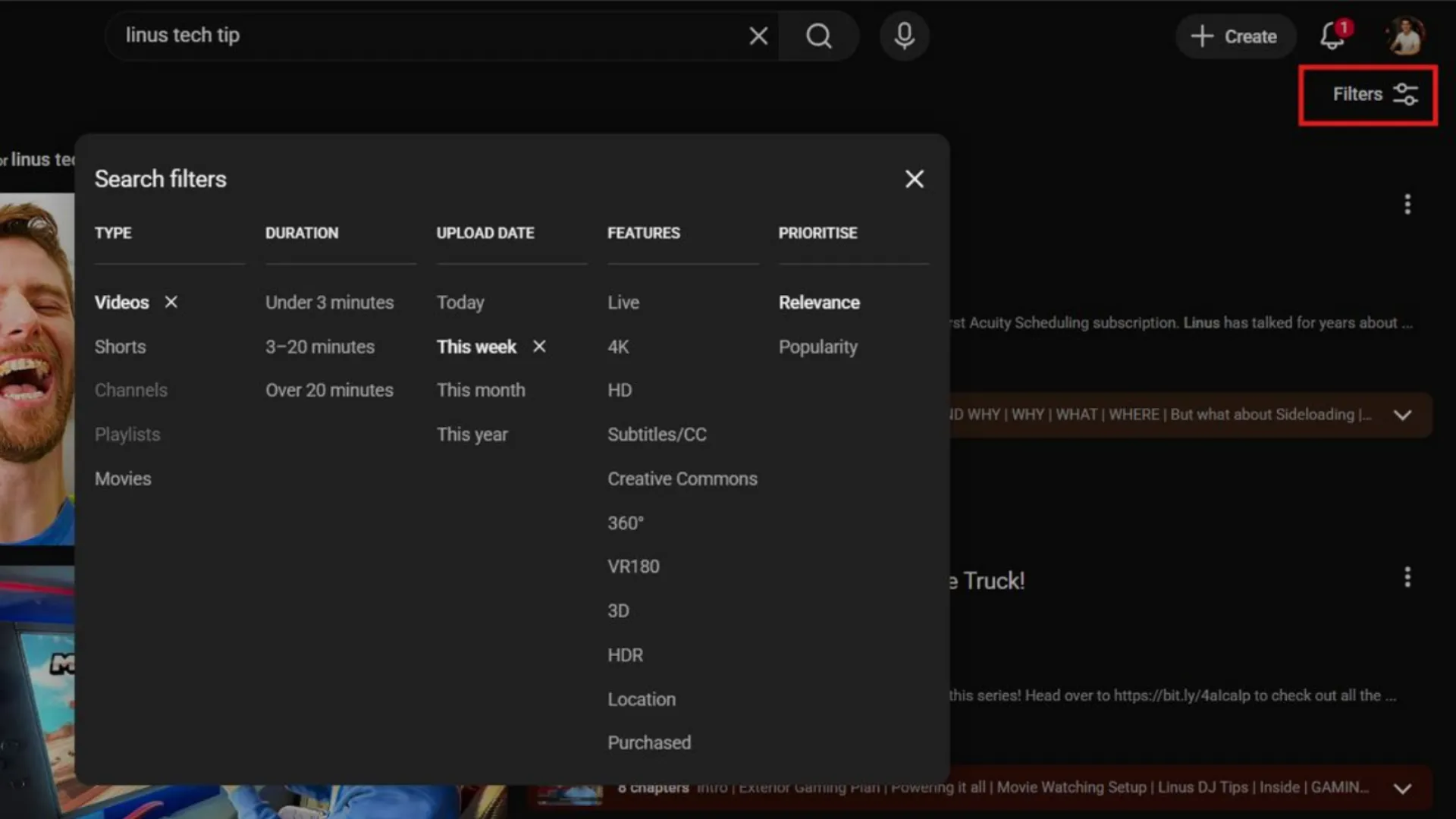
Task: Select the Under 3 minutes duration filter
Action: click(x=328, y=302)
